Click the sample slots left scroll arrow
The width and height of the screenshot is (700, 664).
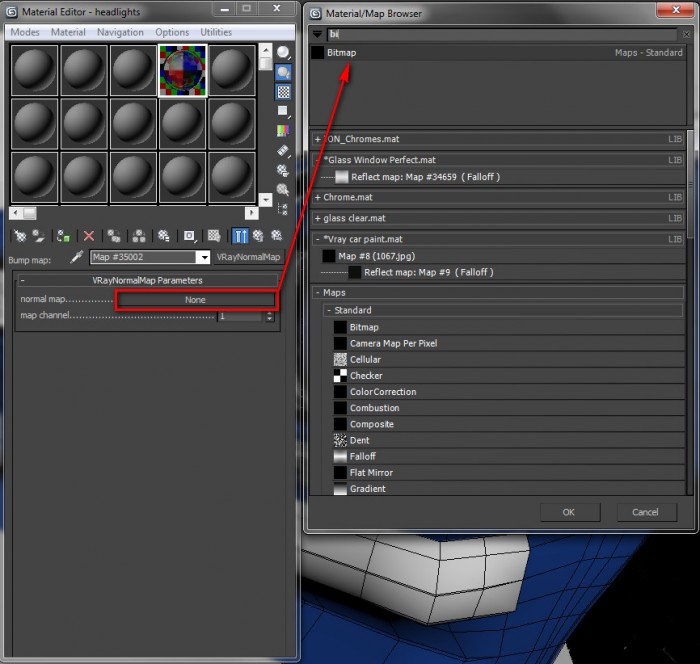coord(16,213)
